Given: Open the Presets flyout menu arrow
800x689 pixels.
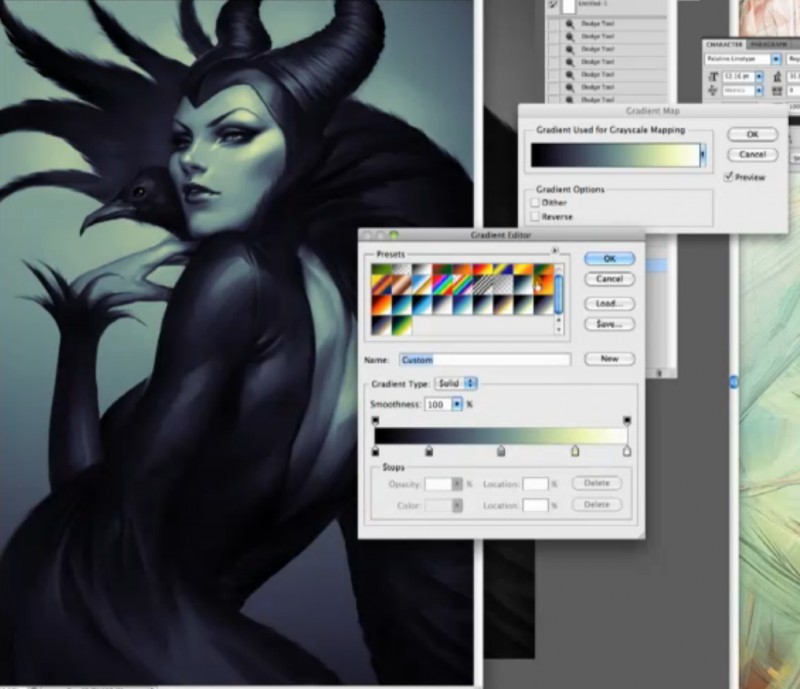Looking at the screenshot, I should 555,250.
